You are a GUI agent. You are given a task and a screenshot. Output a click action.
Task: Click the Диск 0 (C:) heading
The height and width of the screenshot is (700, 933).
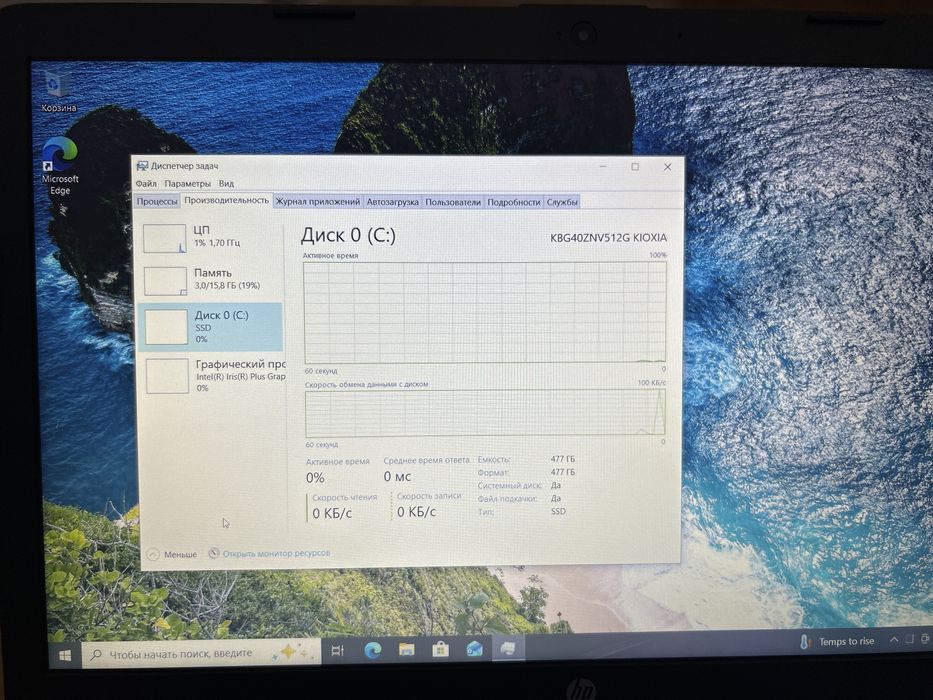click(348, 235)
